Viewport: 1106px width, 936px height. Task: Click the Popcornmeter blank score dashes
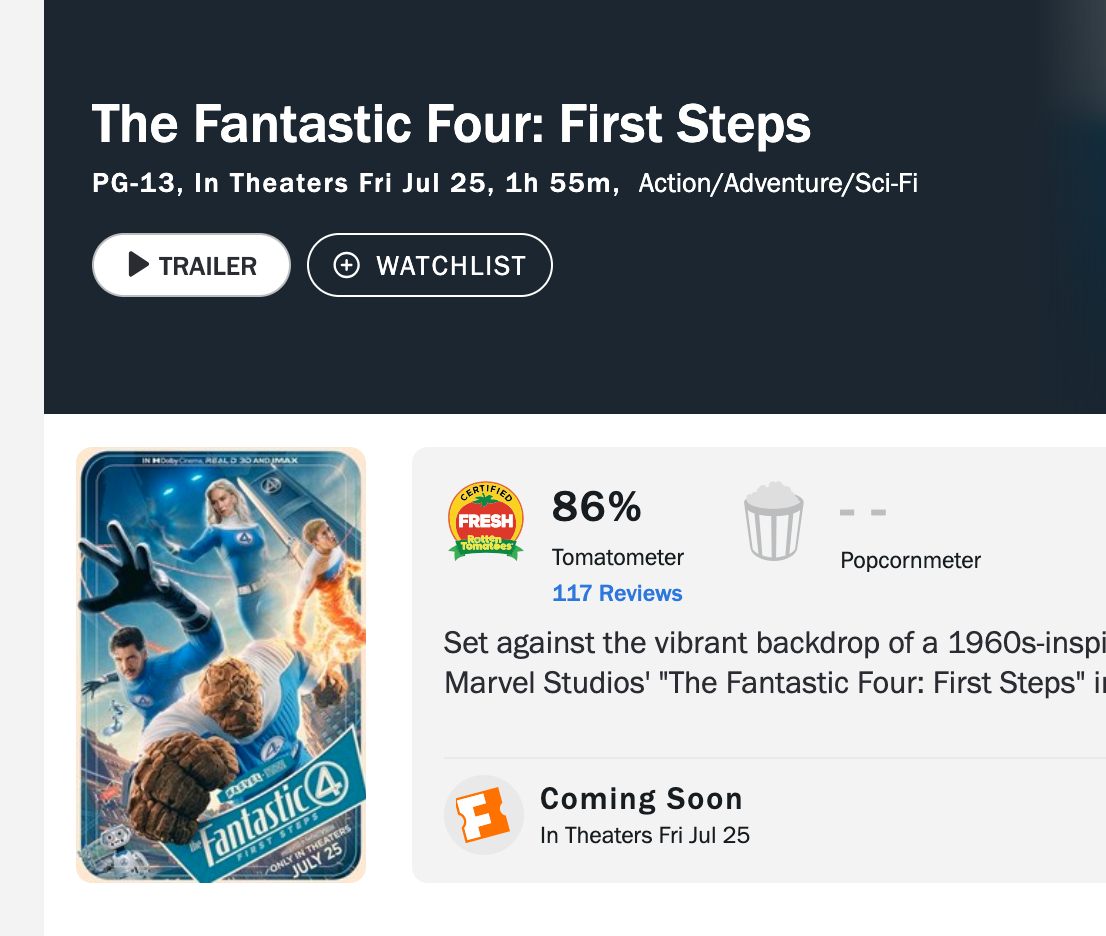click(863, 513)
